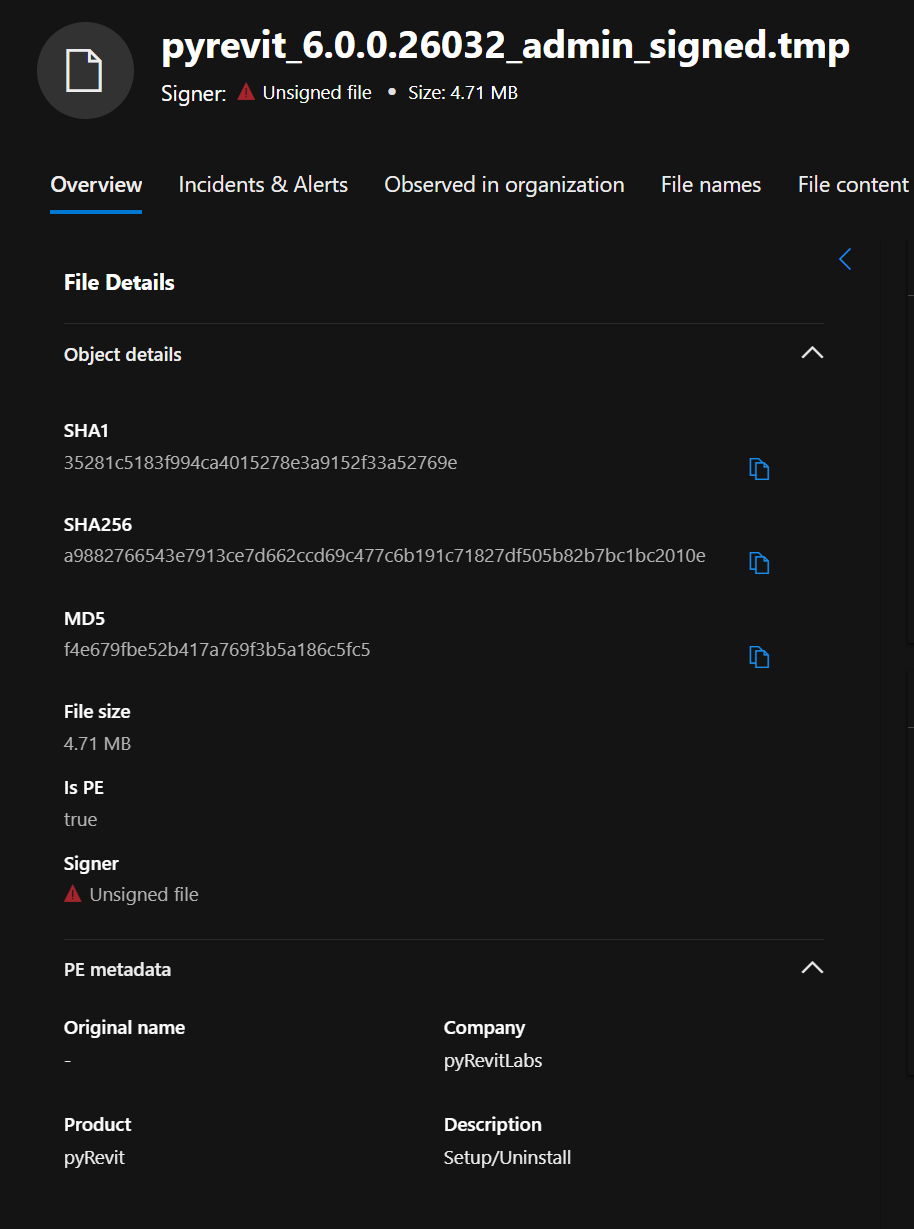Open the Observed in organization tab
Image resolution: width=914 pixels, height=1229 pixels.
(504, 185)
